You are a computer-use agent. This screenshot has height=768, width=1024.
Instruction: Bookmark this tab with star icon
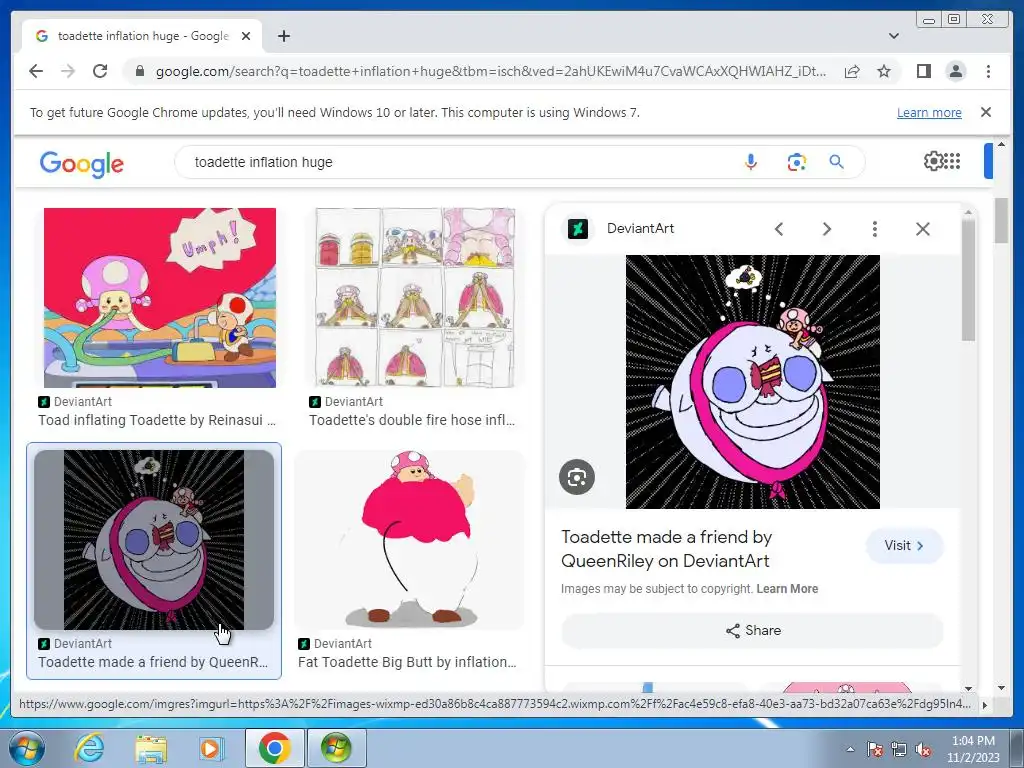pos(884,71)
